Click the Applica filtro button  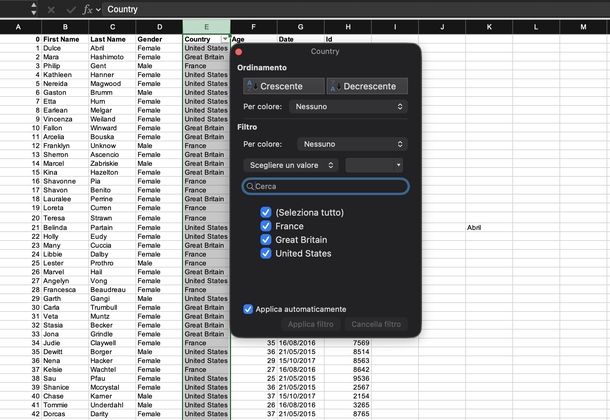(x=310, y=324)
